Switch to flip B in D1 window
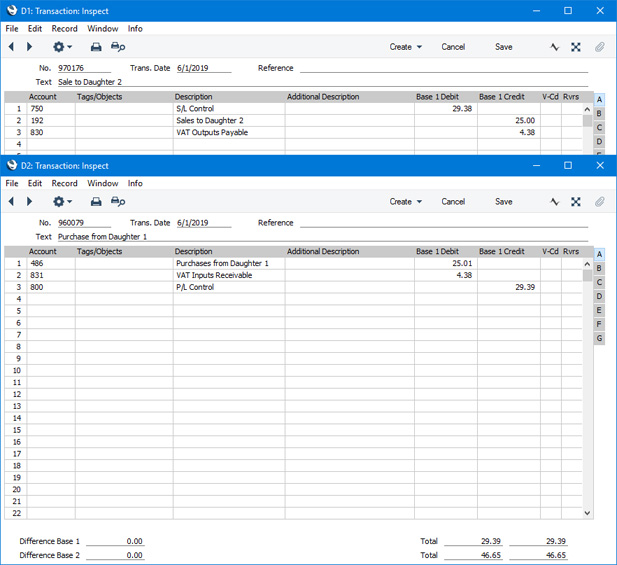Screen dimensions: 617x565 click(x=599, y=114)
